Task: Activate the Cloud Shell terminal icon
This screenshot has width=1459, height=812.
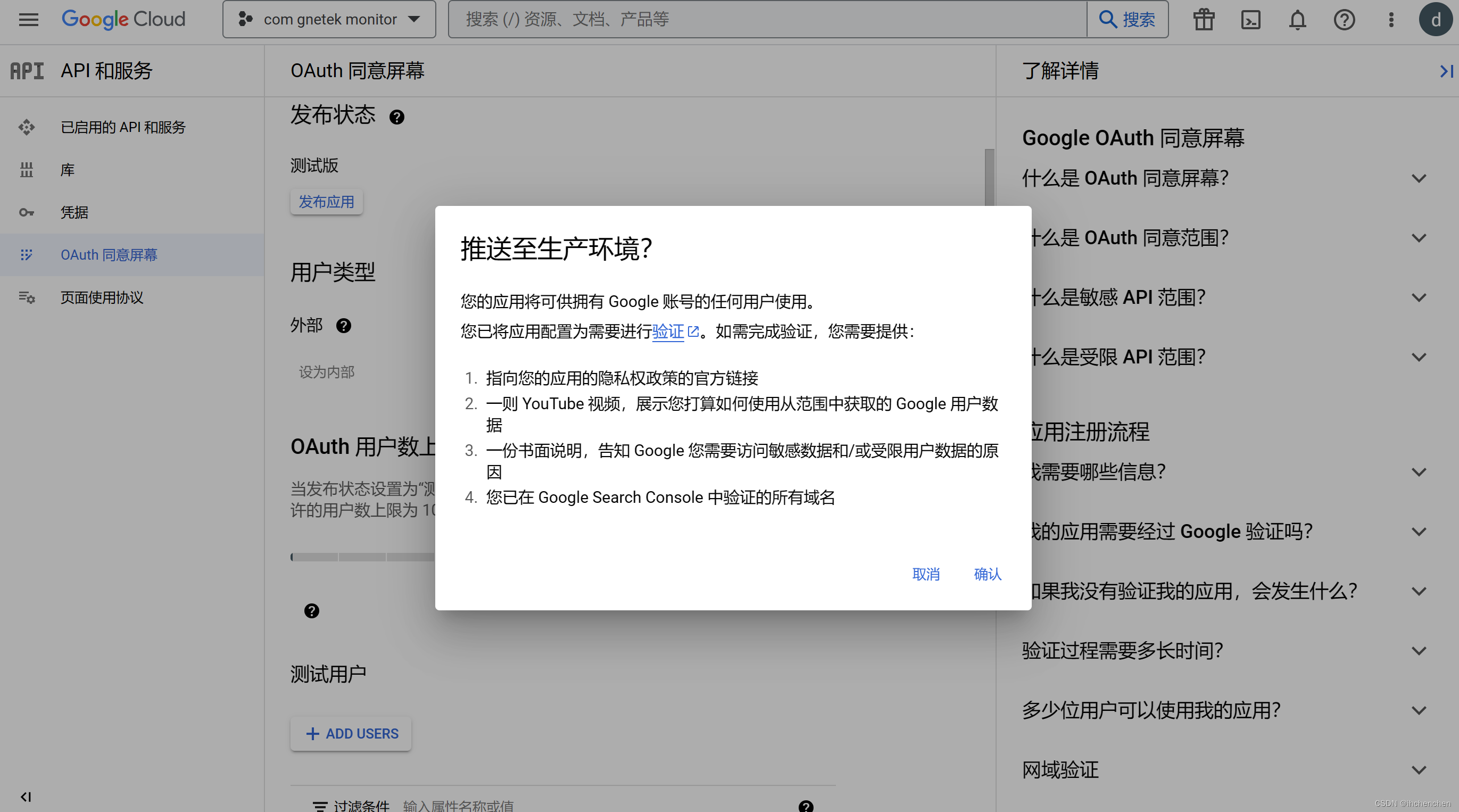Action: tap(1250, 19)
